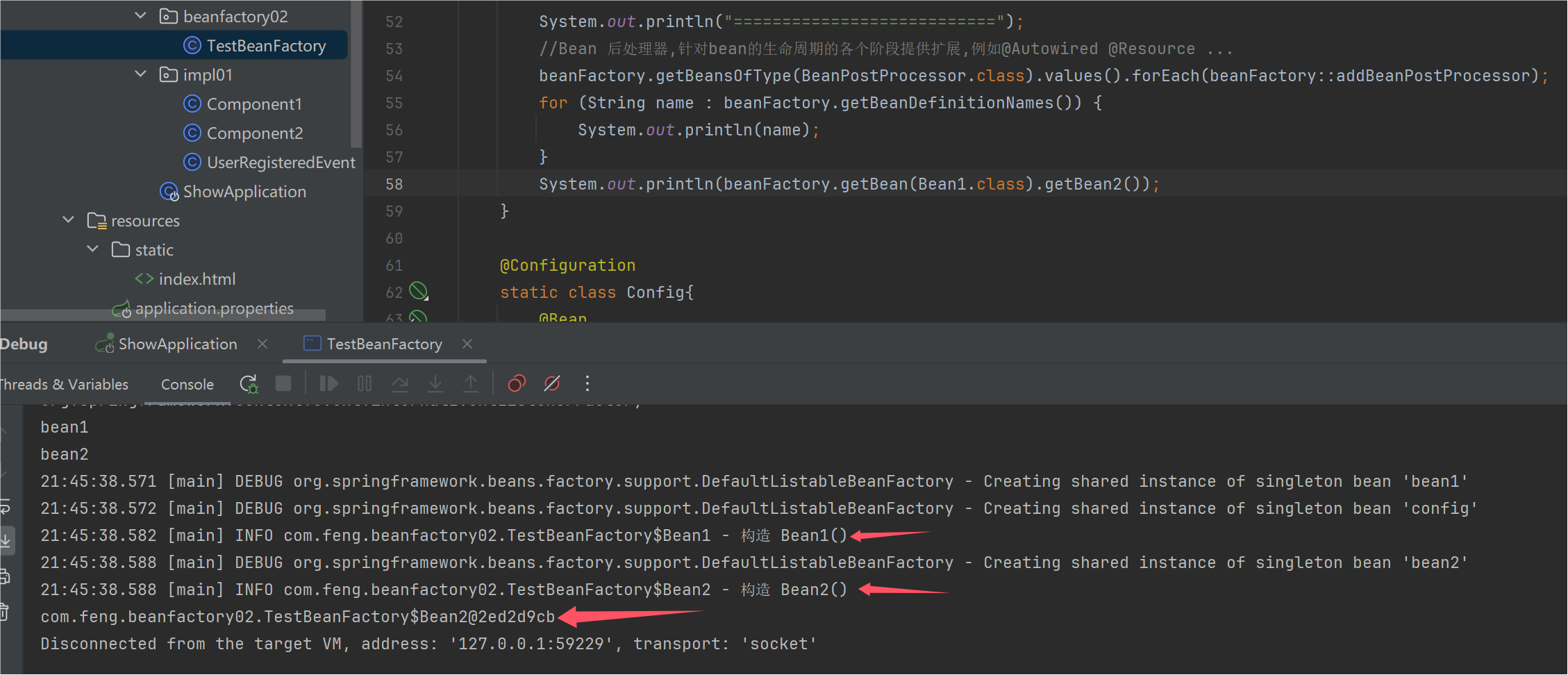The image size is (1568, 675).
Task: Click the 21:45:38.572 'config' console line
Action: tap(759, 508)
